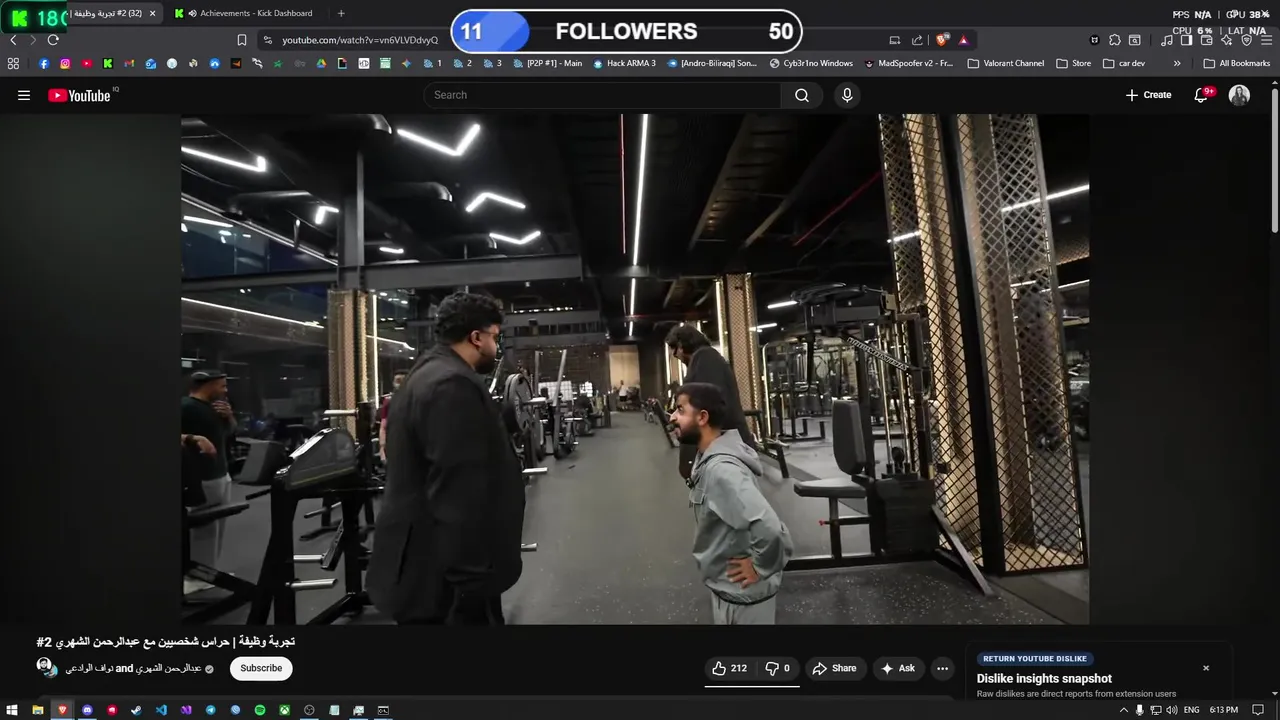
Task: Open the Kick bookmark icon
Action: click(x=108, y=63)
